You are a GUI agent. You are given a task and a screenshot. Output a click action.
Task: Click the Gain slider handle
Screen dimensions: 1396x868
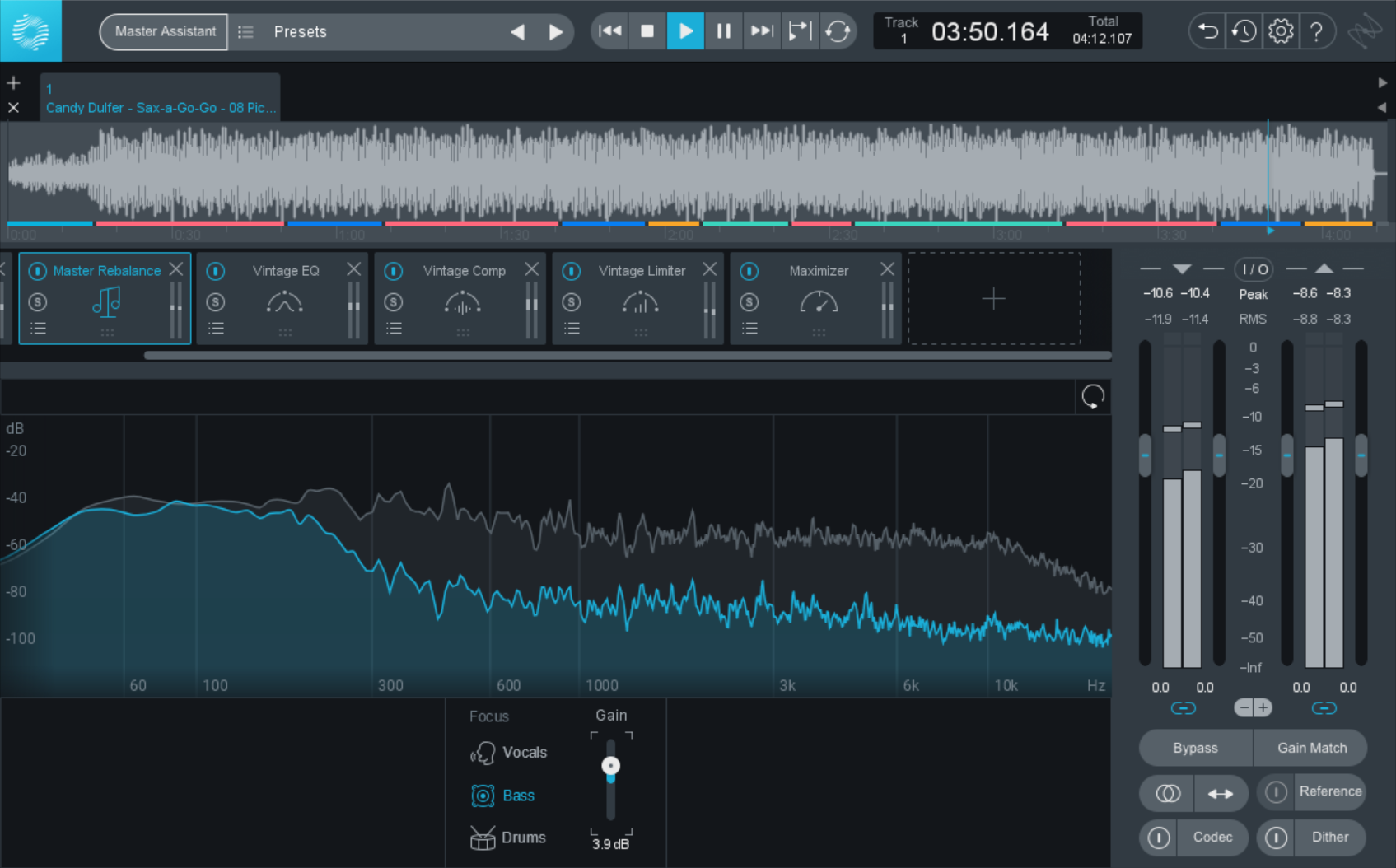[610, 766]
